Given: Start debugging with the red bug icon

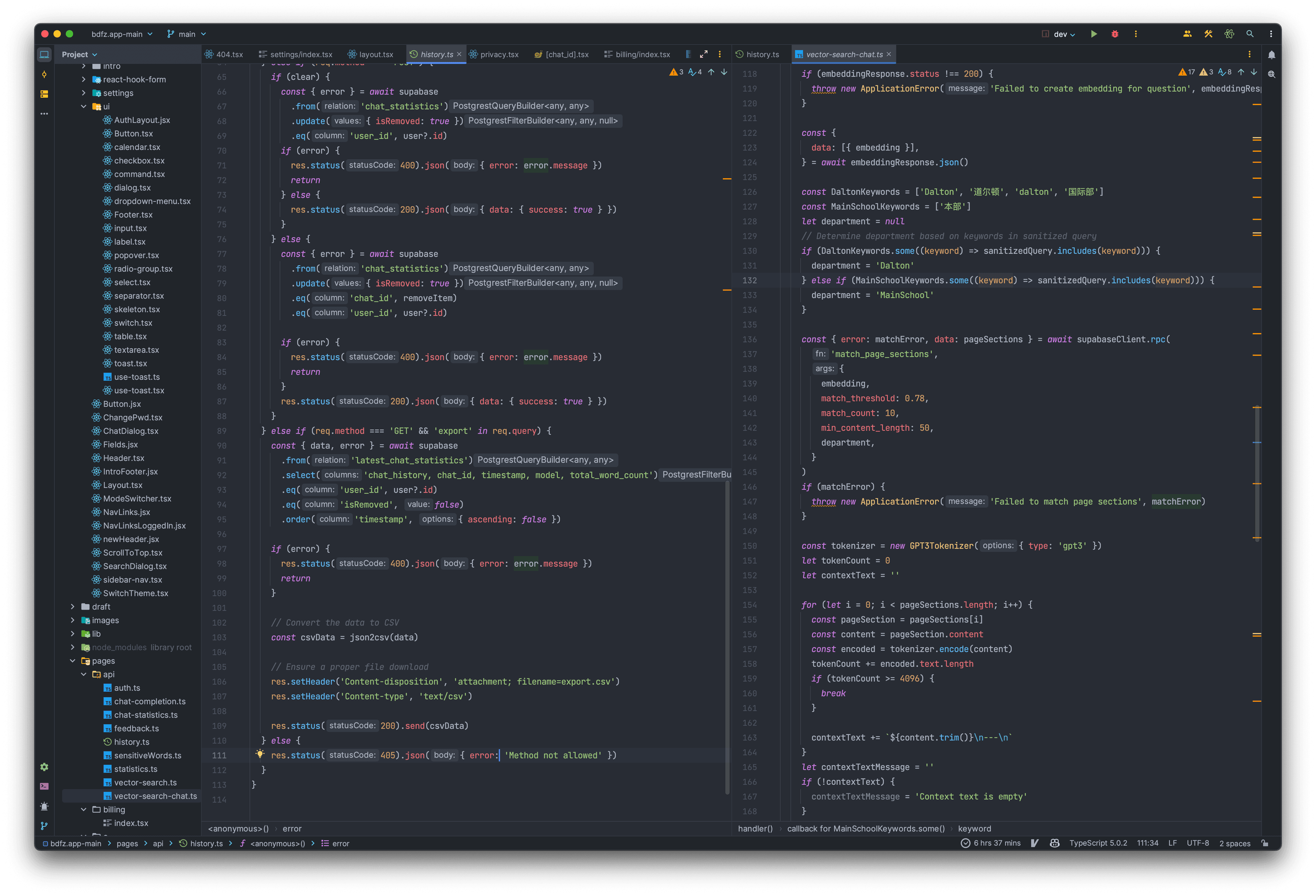Looking at the screenshot, I should 1114,34.
